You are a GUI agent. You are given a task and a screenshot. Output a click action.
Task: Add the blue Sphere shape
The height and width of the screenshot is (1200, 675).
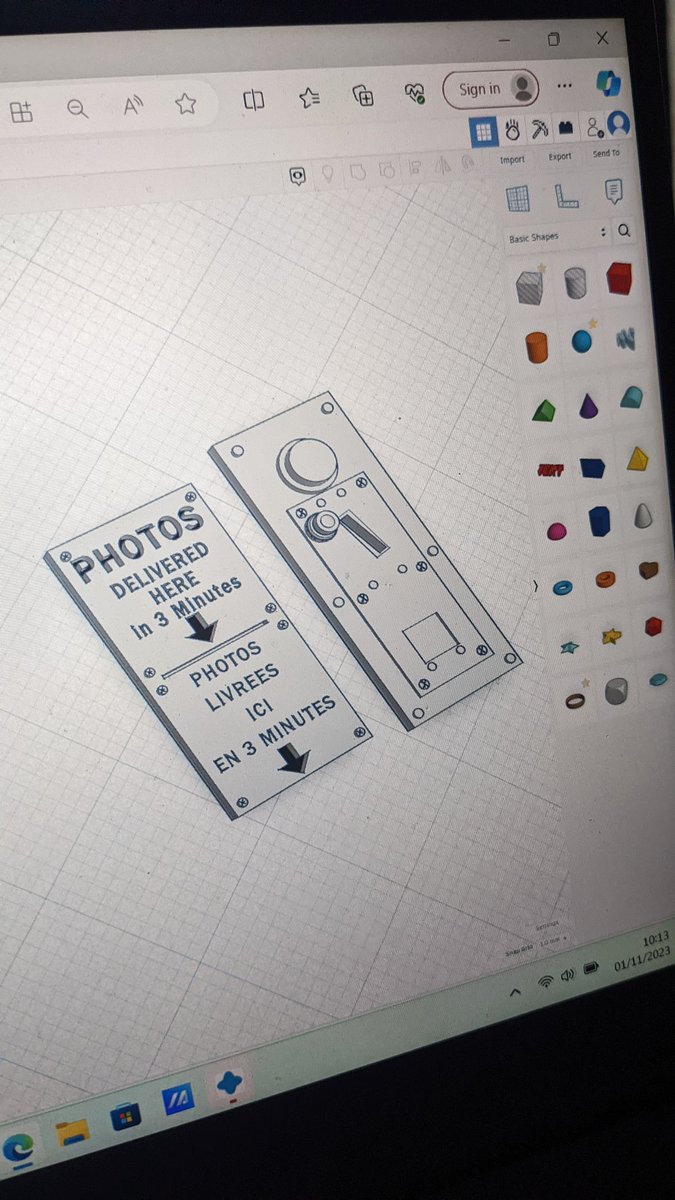click(x=582, y=342)
